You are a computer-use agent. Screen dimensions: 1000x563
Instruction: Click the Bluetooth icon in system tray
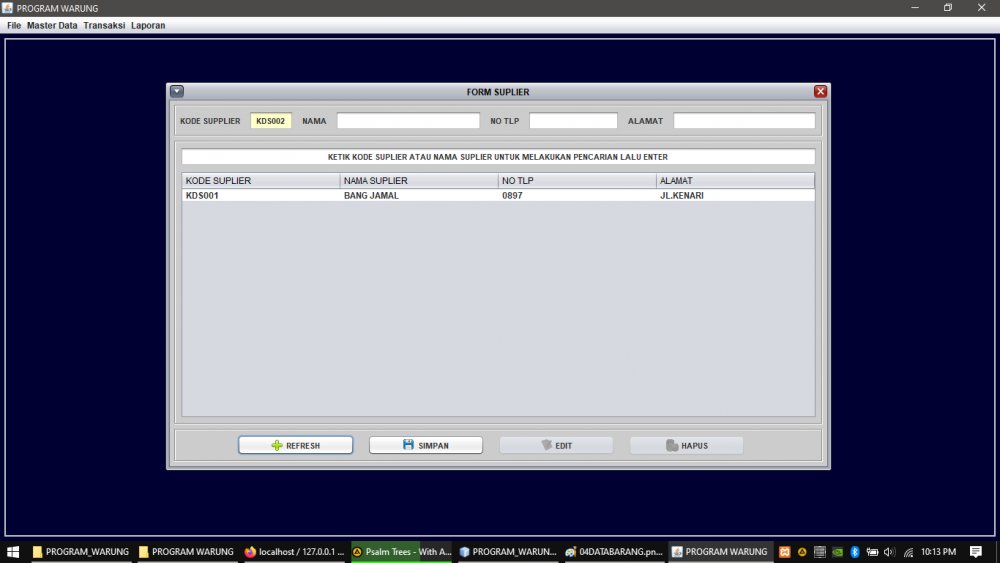pos(855,552)
